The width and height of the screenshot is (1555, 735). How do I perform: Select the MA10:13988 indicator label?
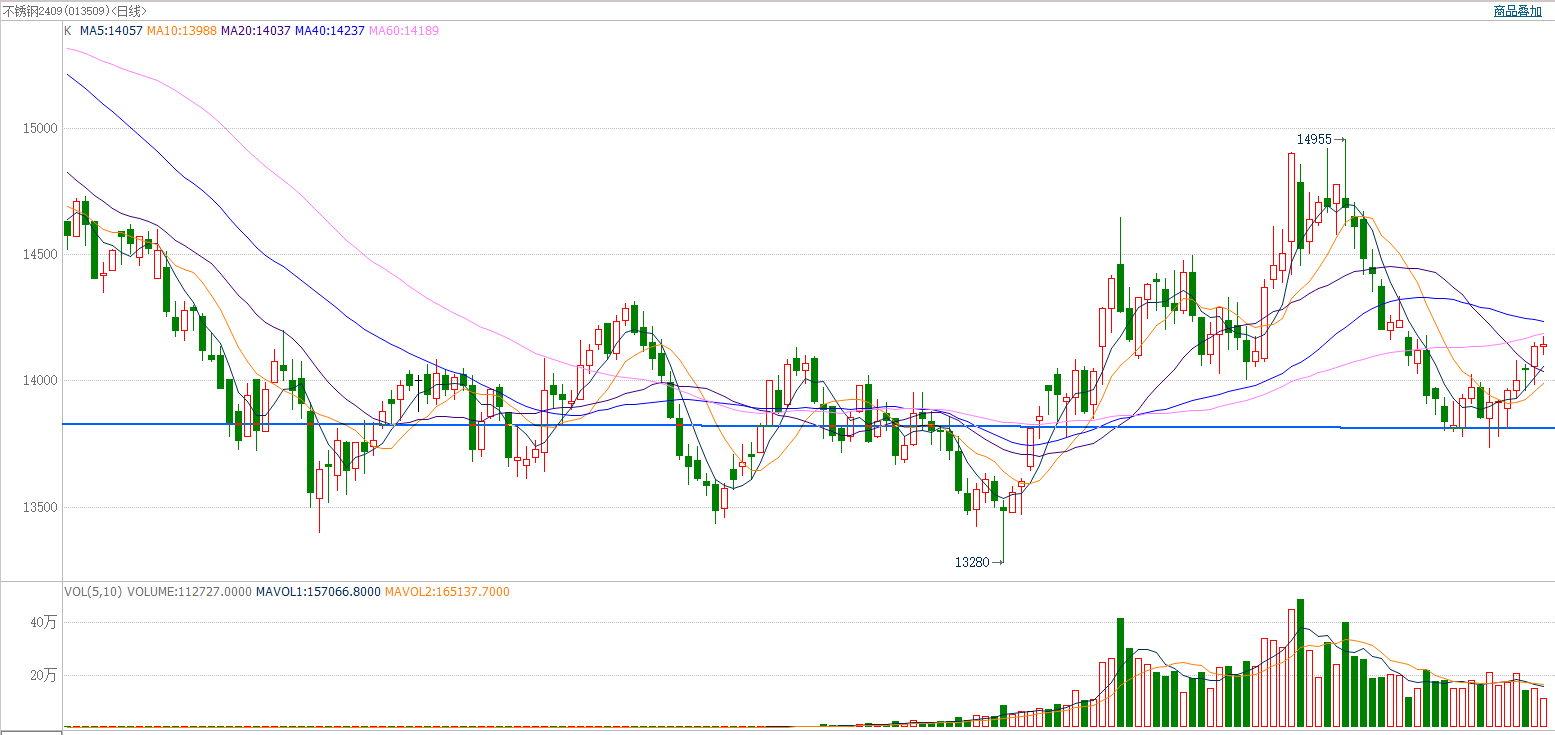pos(181,31)
